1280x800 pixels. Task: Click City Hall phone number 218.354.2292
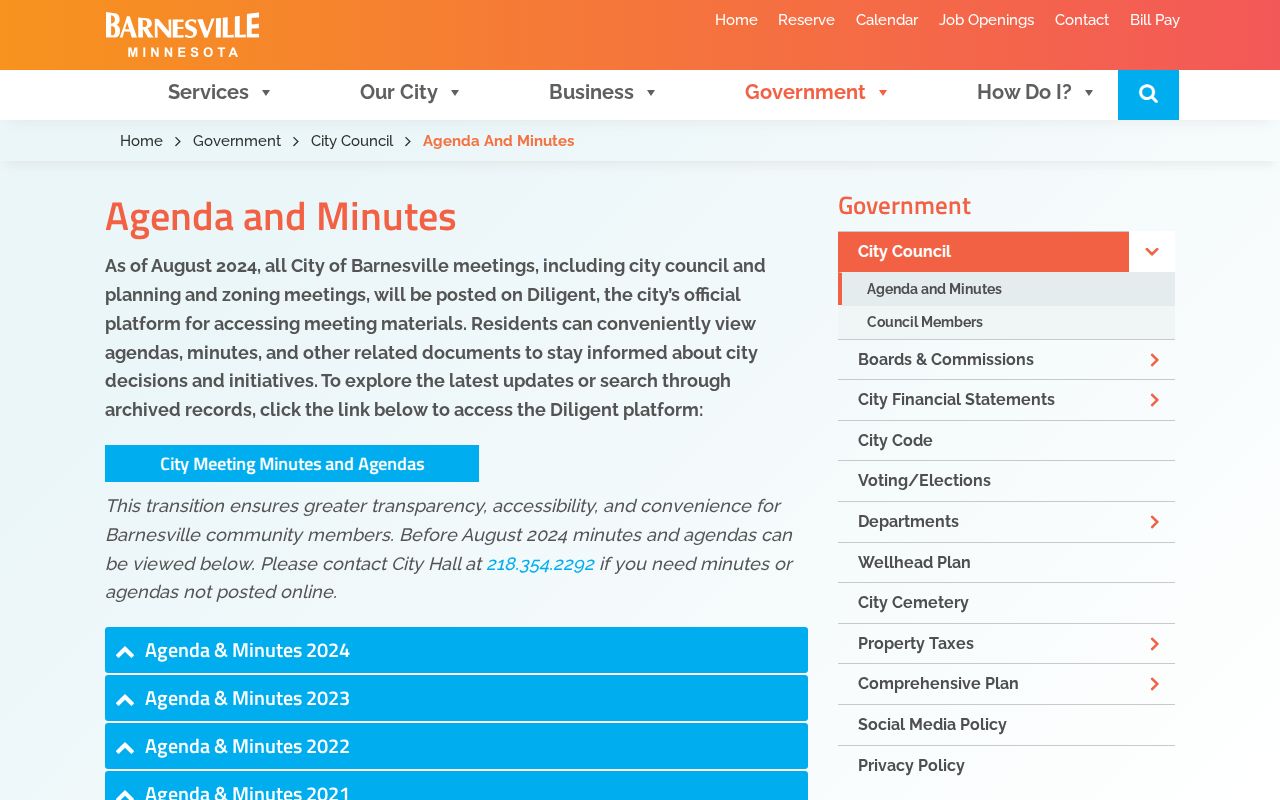click(x=540, y=564)
